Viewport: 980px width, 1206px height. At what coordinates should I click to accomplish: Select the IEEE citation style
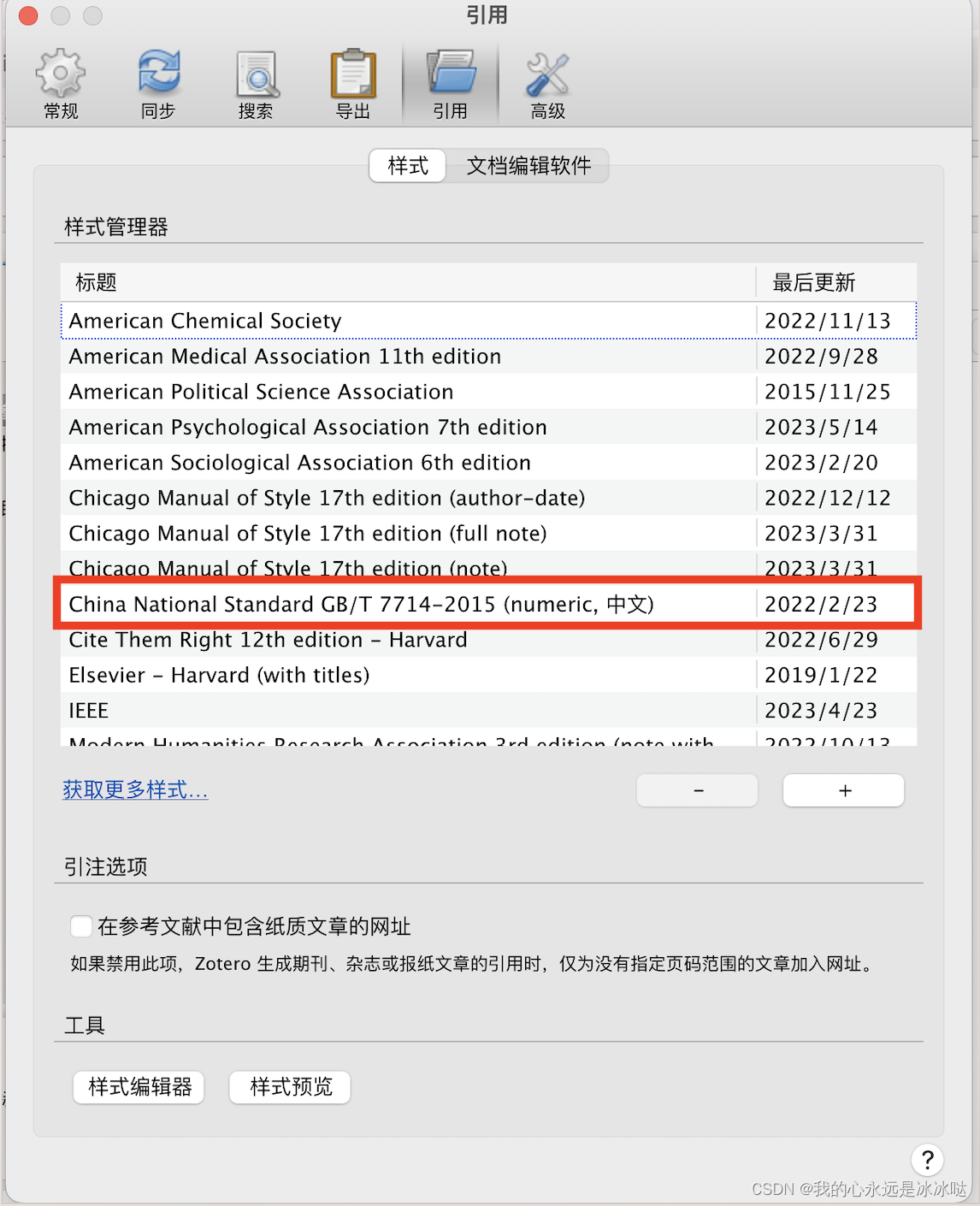[488, 711]
